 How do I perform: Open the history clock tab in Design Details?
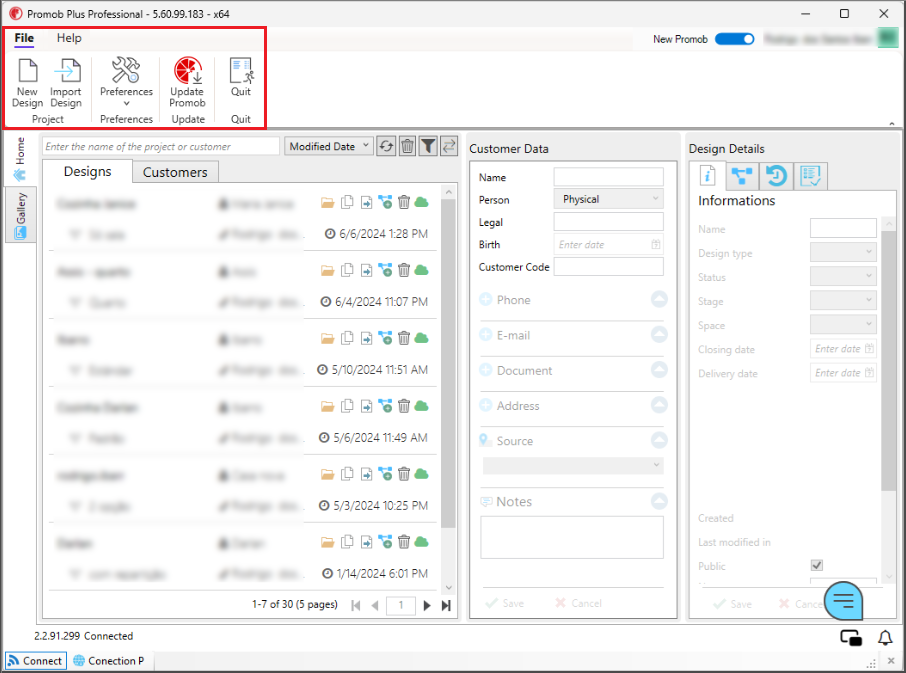point(776,176)
